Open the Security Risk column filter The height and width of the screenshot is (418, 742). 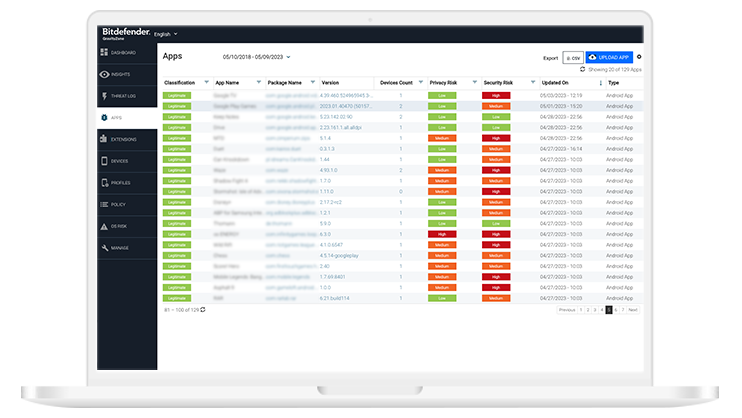pos(530,82)
